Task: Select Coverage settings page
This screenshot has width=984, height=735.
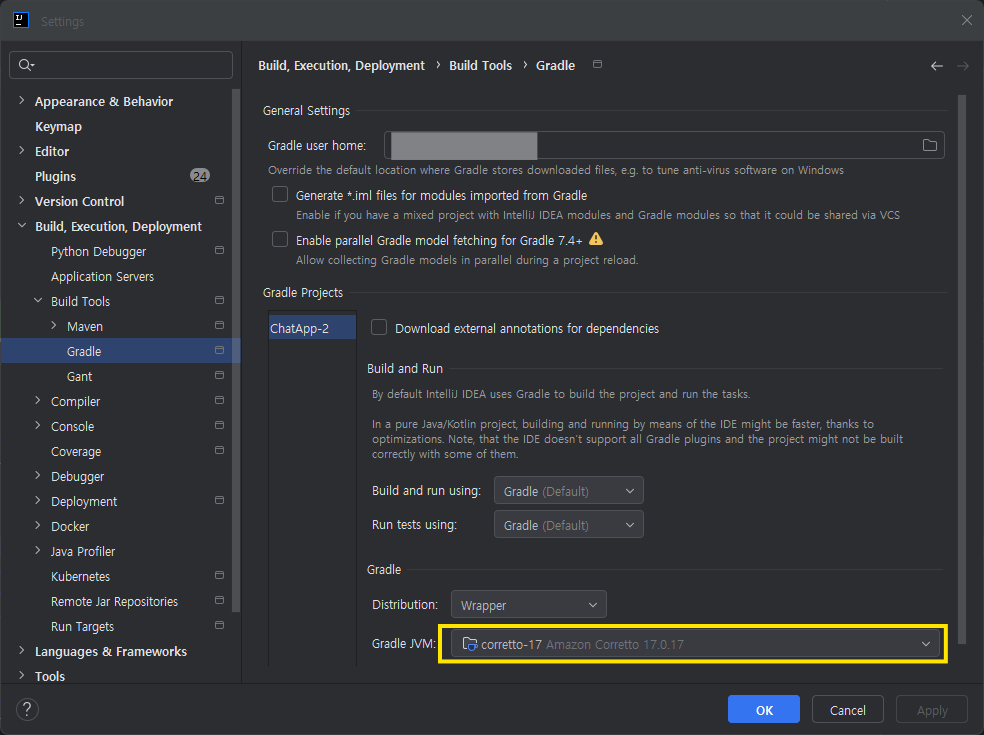Action: click(x=76, y=452)
